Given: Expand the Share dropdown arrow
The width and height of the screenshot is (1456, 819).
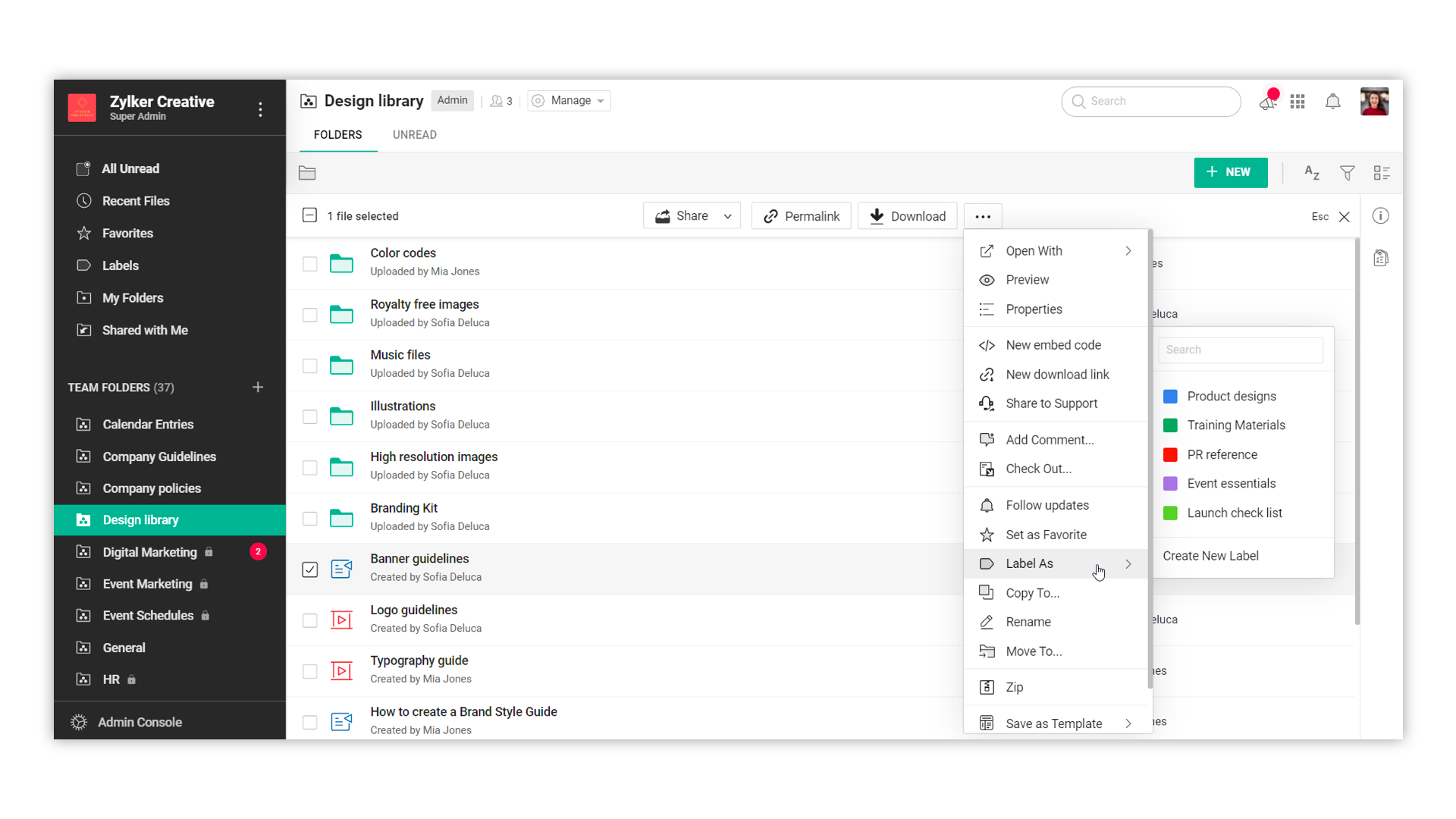Looking at the screenshot, I should 727,216.
